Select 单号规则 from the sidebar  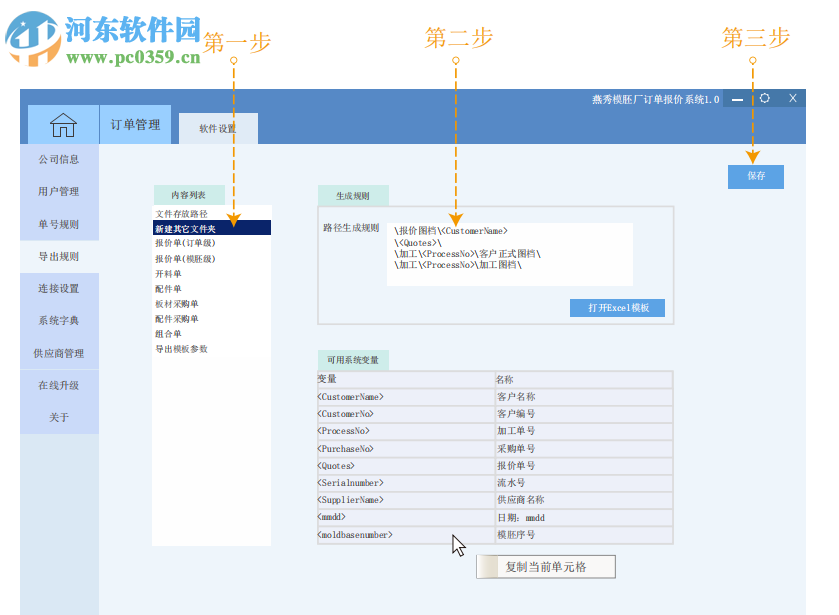click(59, 224)
